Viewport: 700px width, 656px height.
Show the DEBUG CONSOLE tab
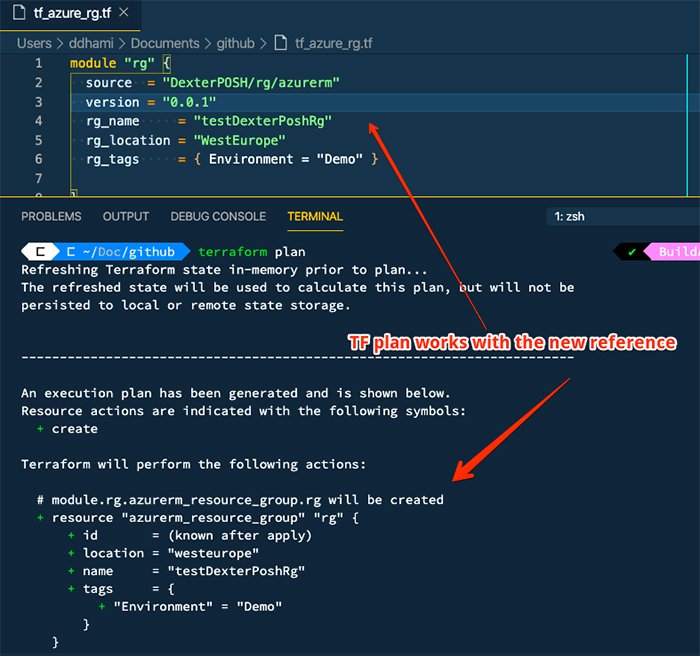click(x=218, y=216)
